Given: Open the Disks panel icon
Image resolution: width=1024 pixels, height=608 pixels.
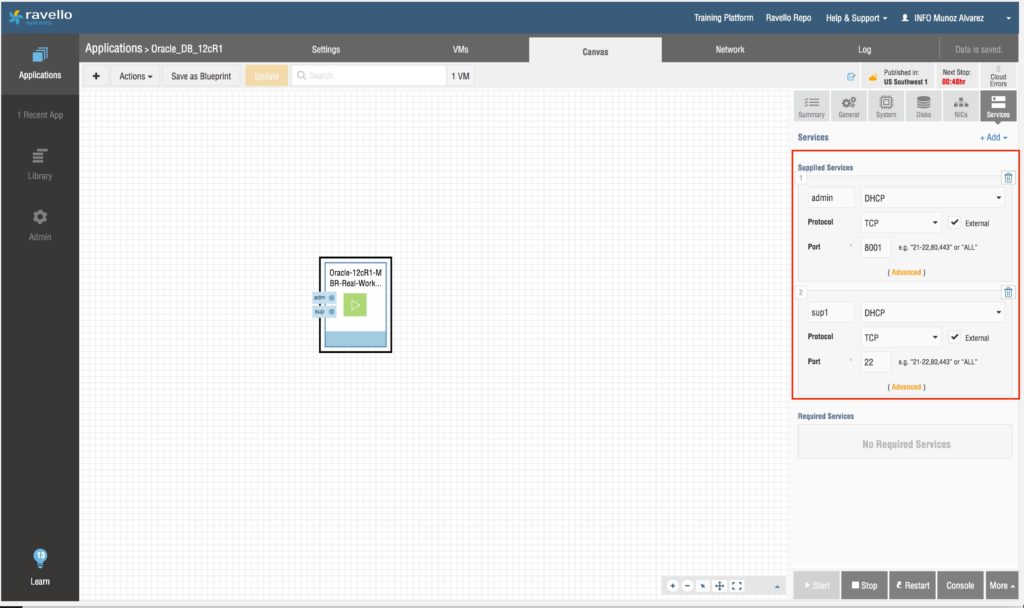Looking at the screenshot, I should (x=922, y=106).
